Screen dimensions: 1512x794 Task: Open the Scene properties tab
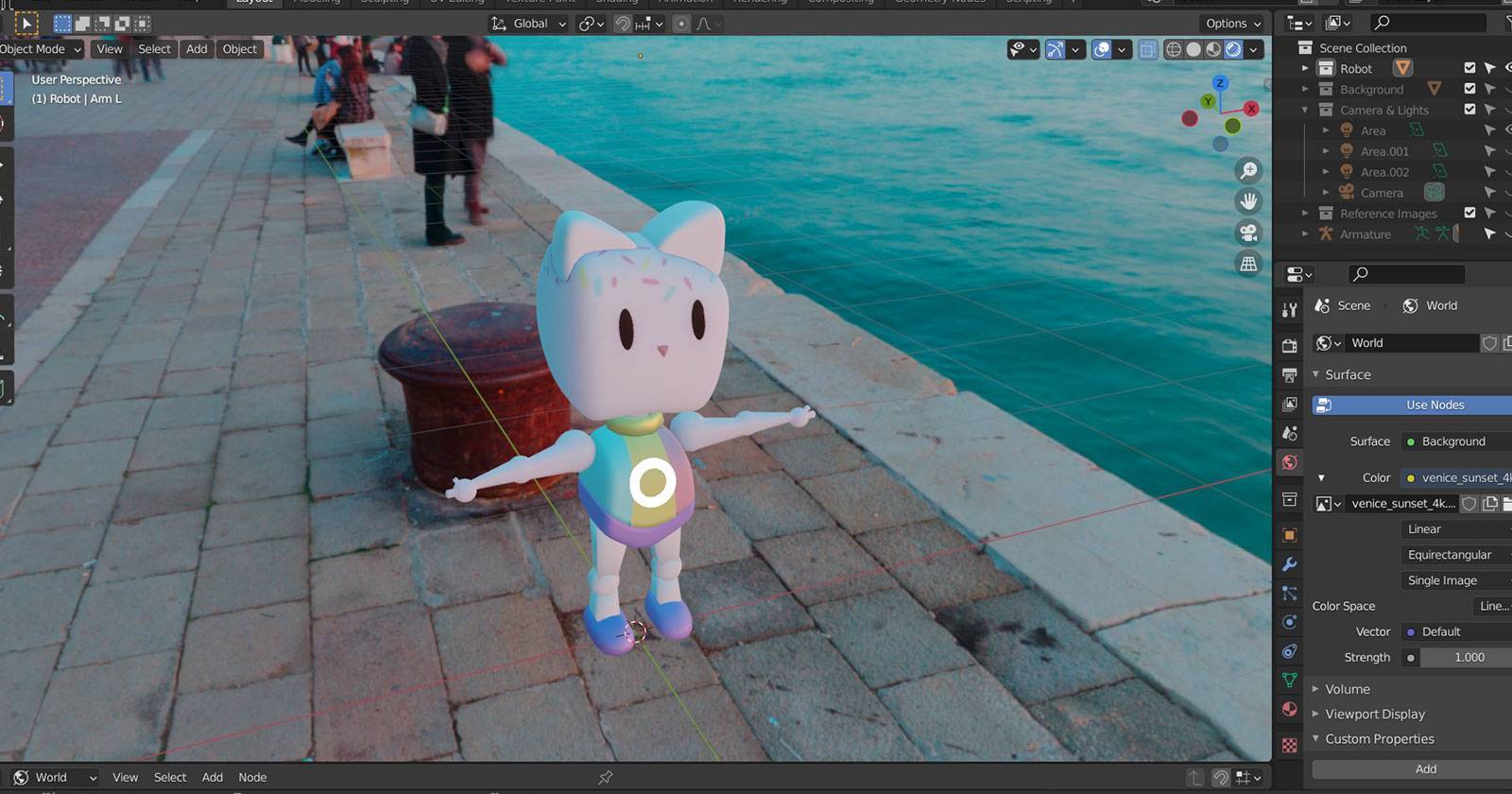(x=1289, y=433)
